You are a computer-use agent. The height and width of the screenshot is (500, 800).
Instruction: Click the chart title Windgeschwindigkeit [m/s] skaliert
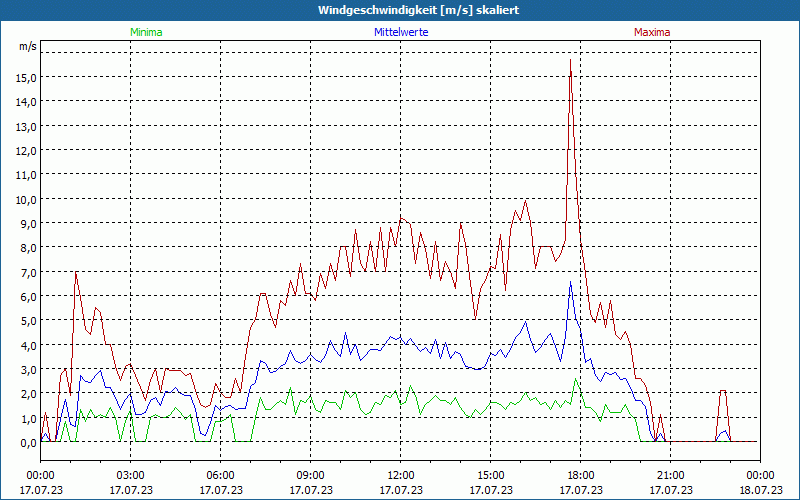[x=418, y=10]
